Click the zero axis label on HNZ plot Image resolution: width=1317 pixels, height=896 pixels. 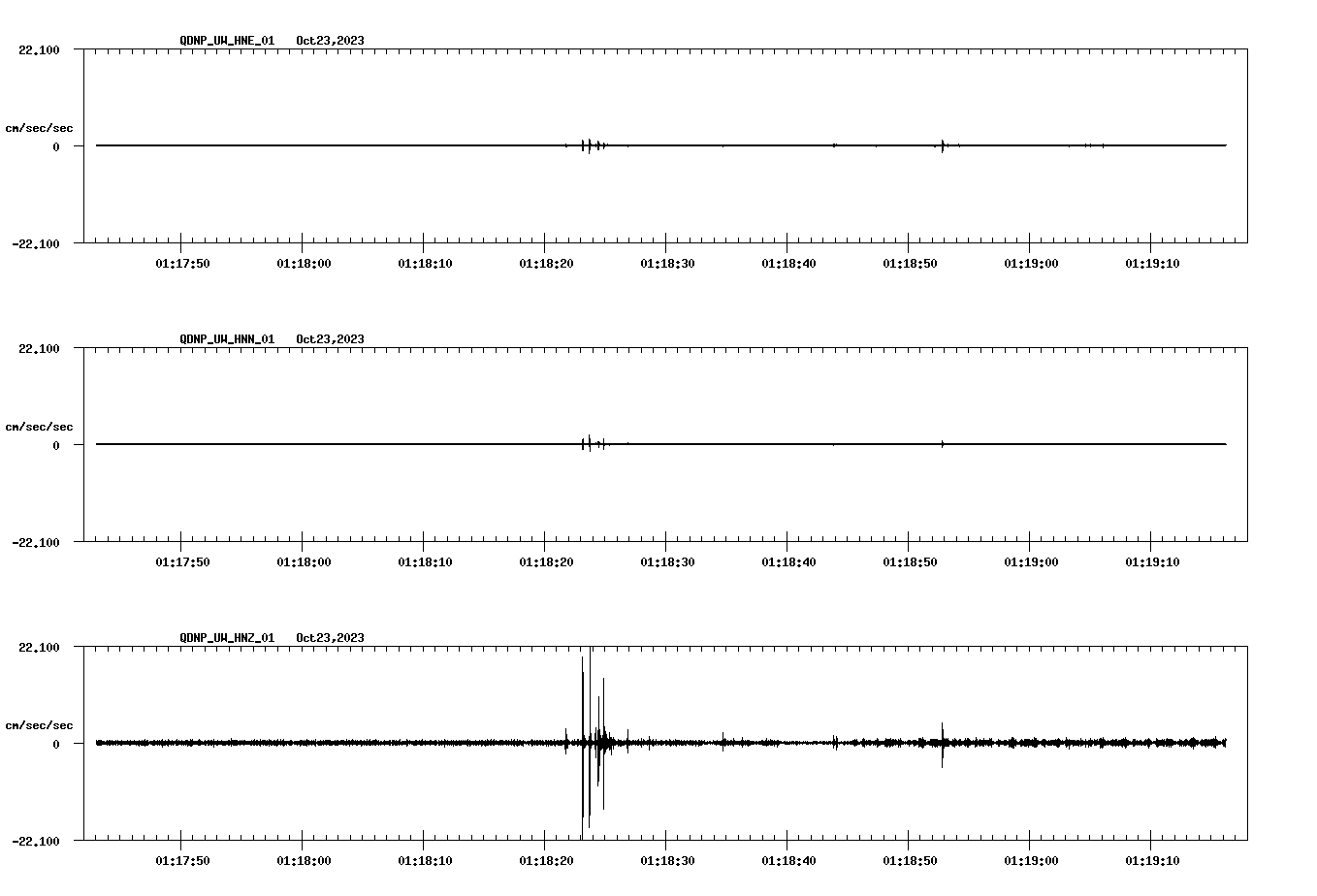pyautogui.click(x=56, y=745)
